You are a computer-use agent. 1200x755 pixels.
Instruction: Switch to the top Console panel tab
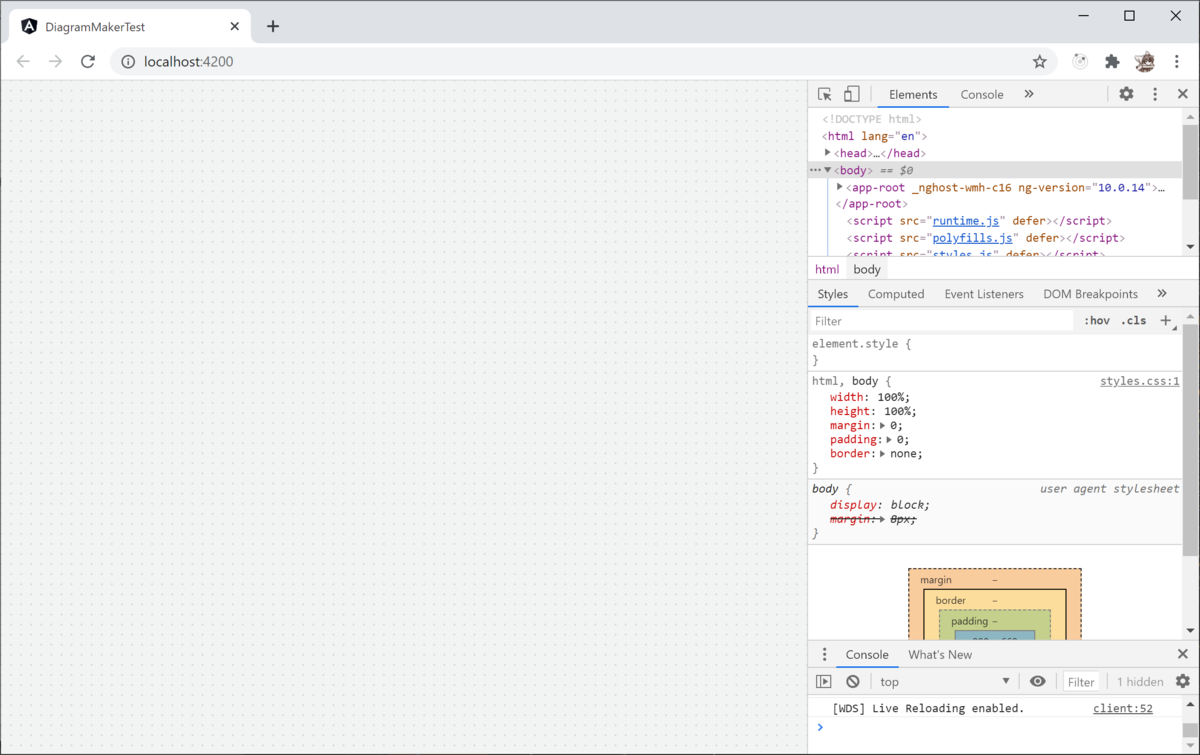[982, 95]
